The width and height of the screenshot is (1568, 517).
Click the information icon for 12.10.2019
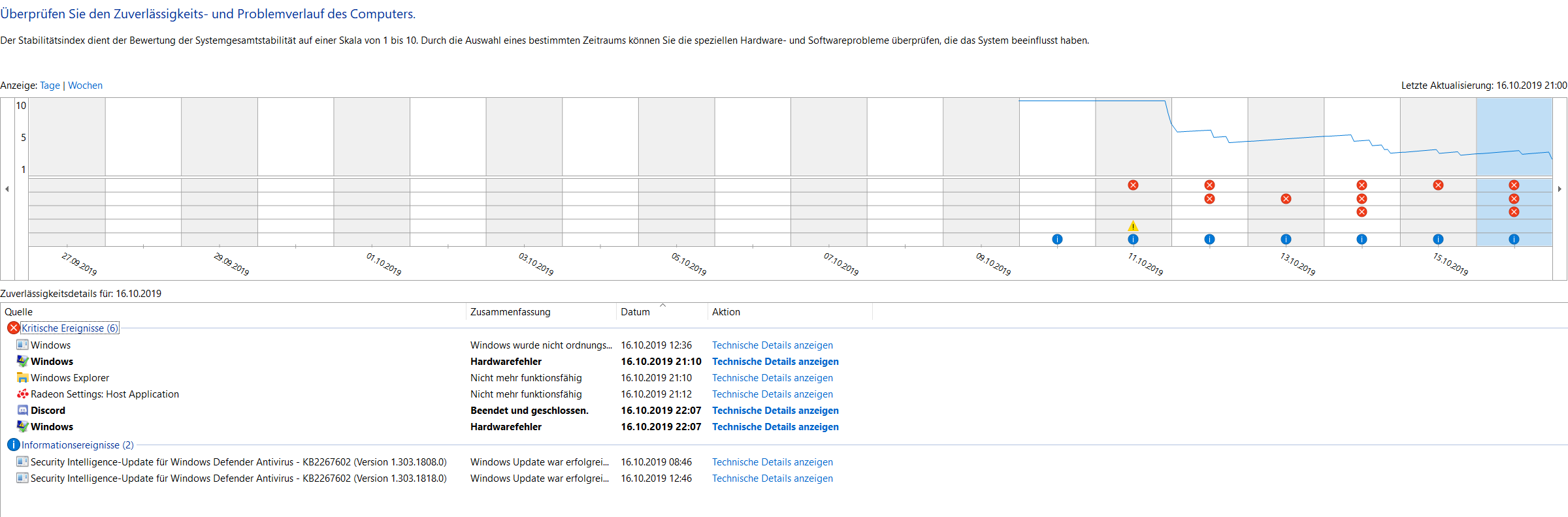pyautogui.click(x=1209, y=240)
